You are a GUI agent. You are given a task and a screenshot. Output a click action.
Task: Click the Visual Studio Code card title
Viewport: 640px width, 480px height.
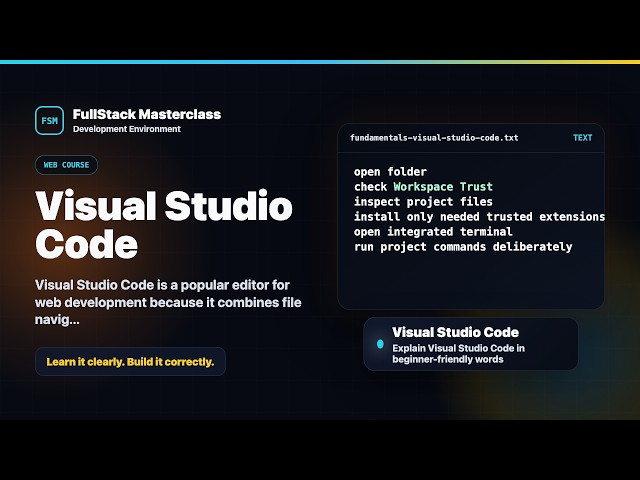coord(456,332)
